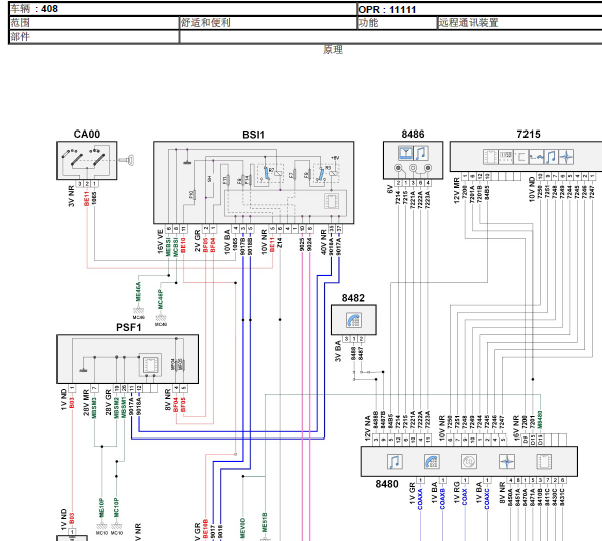Click the component label 8482
The image size is (602, 541).
click(353, 298)
